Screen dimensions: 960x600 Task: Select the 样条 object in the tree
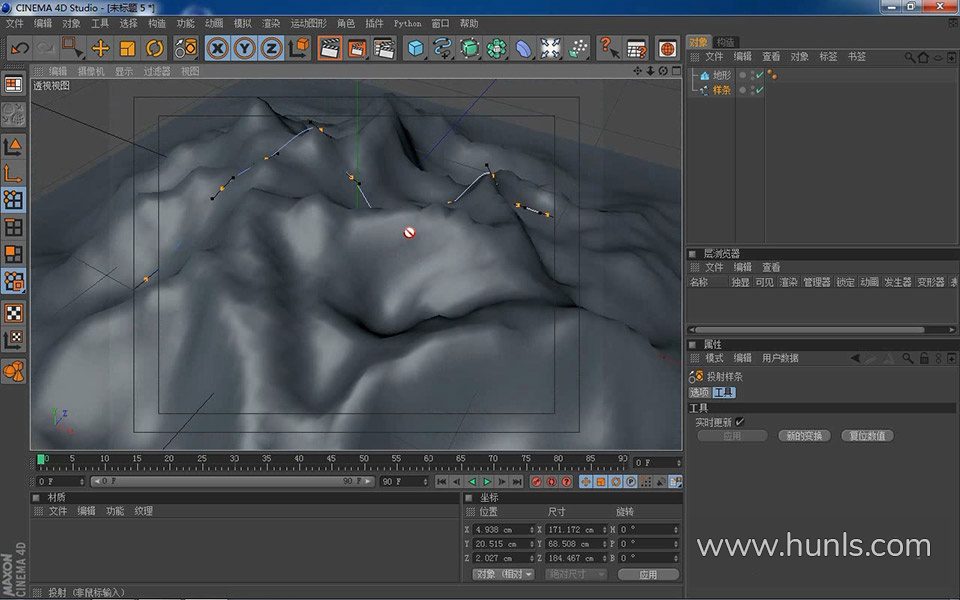721,90
